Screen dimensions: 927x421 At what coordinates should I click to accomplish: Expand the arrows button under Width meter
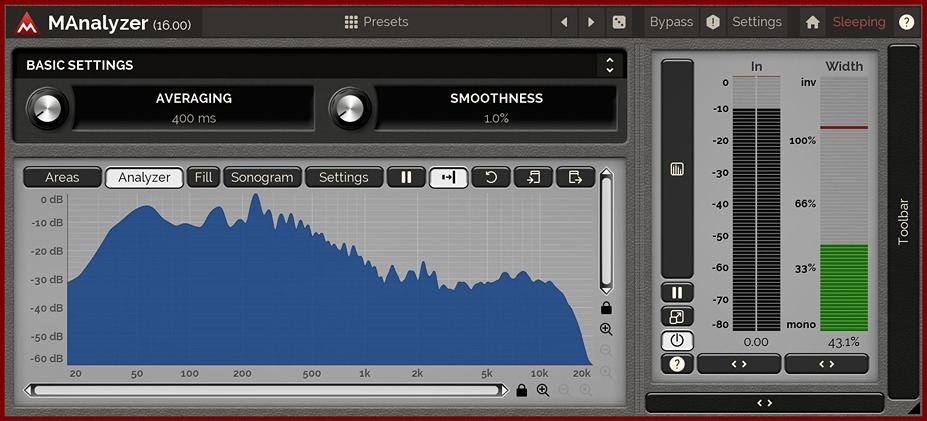pyautogui.click(x=826, y=364)
